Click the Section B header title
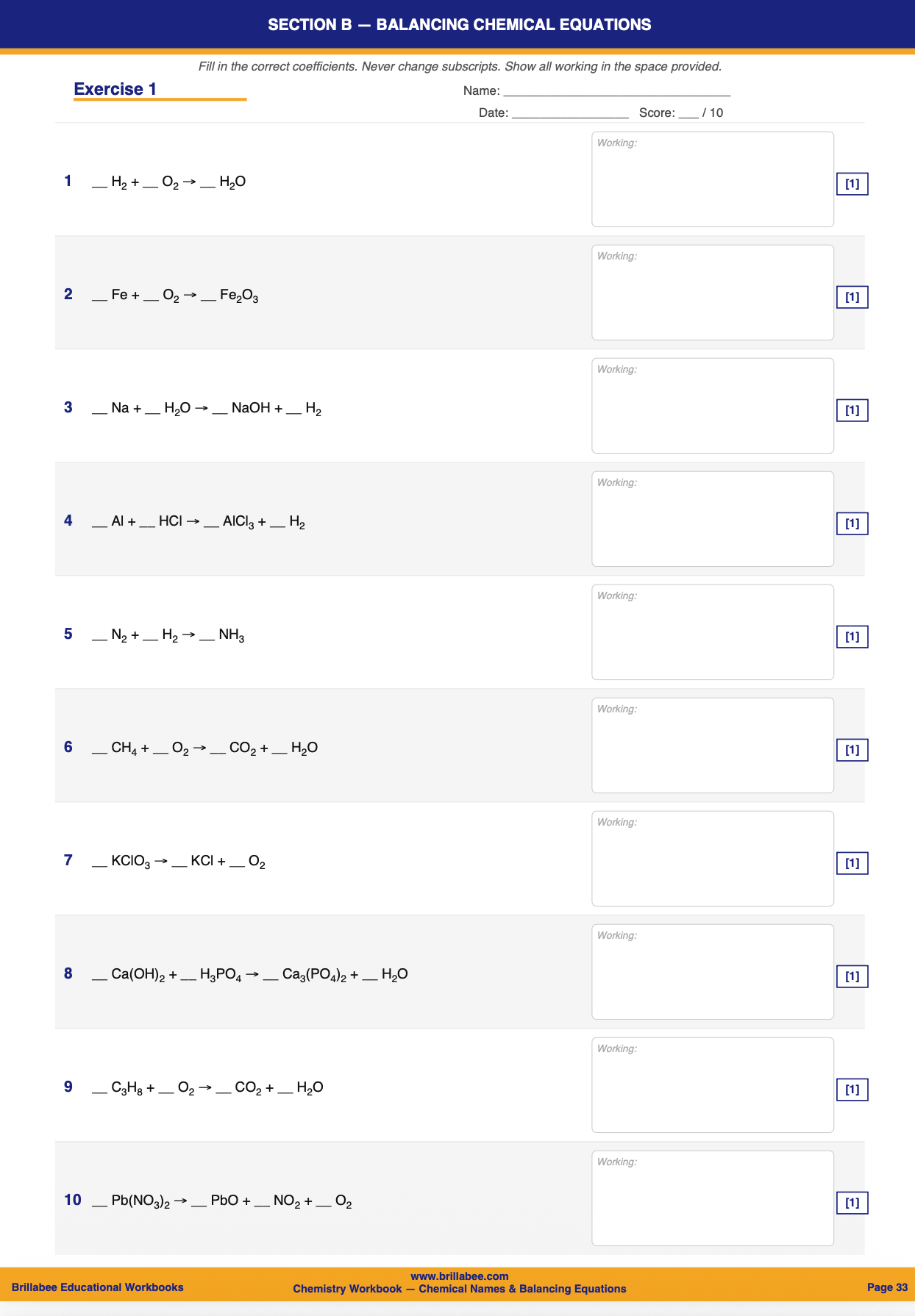Image resolution: width=915 pixels, height=1316 pixels. [459, 24]
